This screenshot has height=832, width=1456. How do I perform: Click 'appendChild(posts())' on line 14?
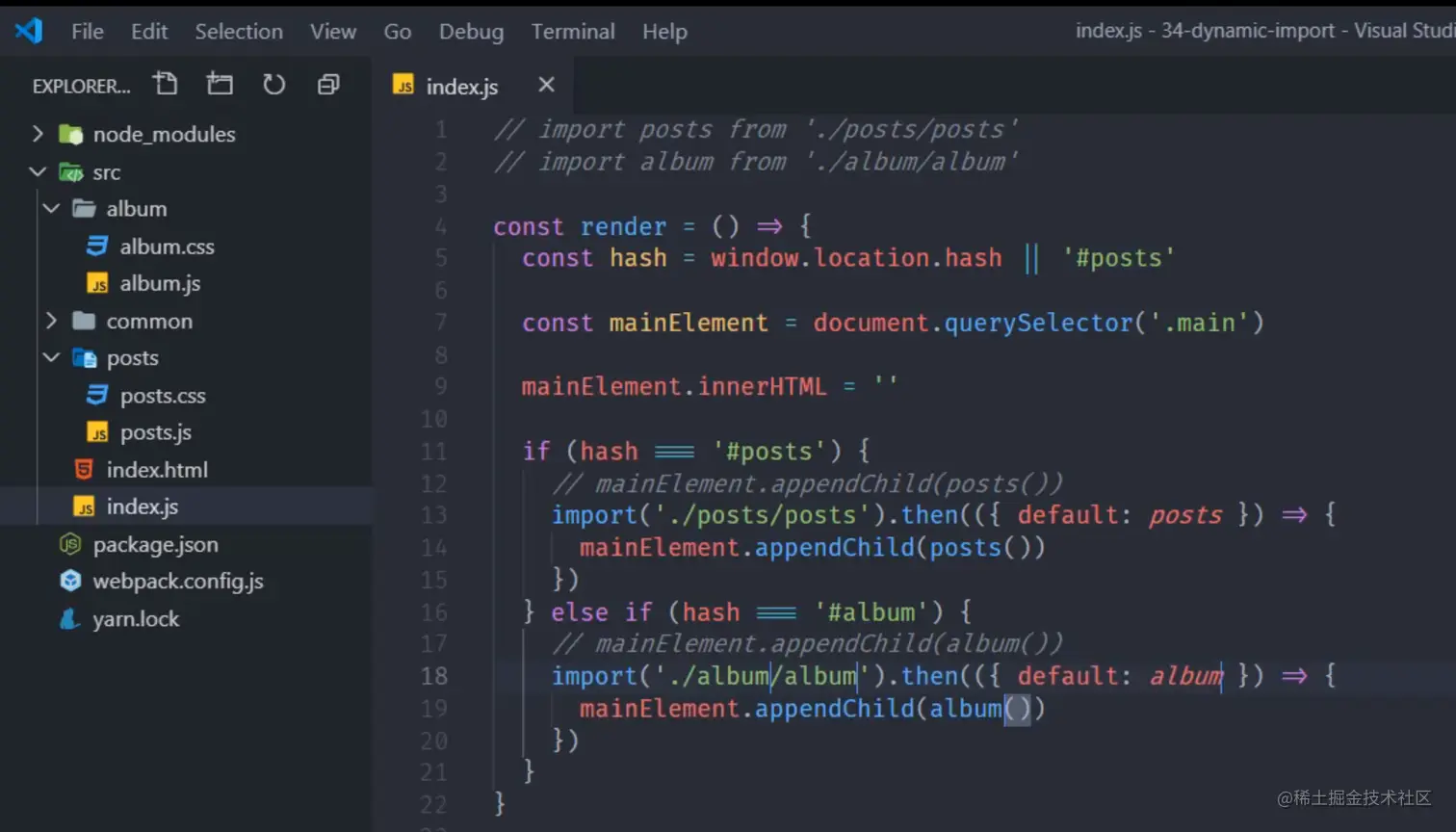[x=899, y=548]
